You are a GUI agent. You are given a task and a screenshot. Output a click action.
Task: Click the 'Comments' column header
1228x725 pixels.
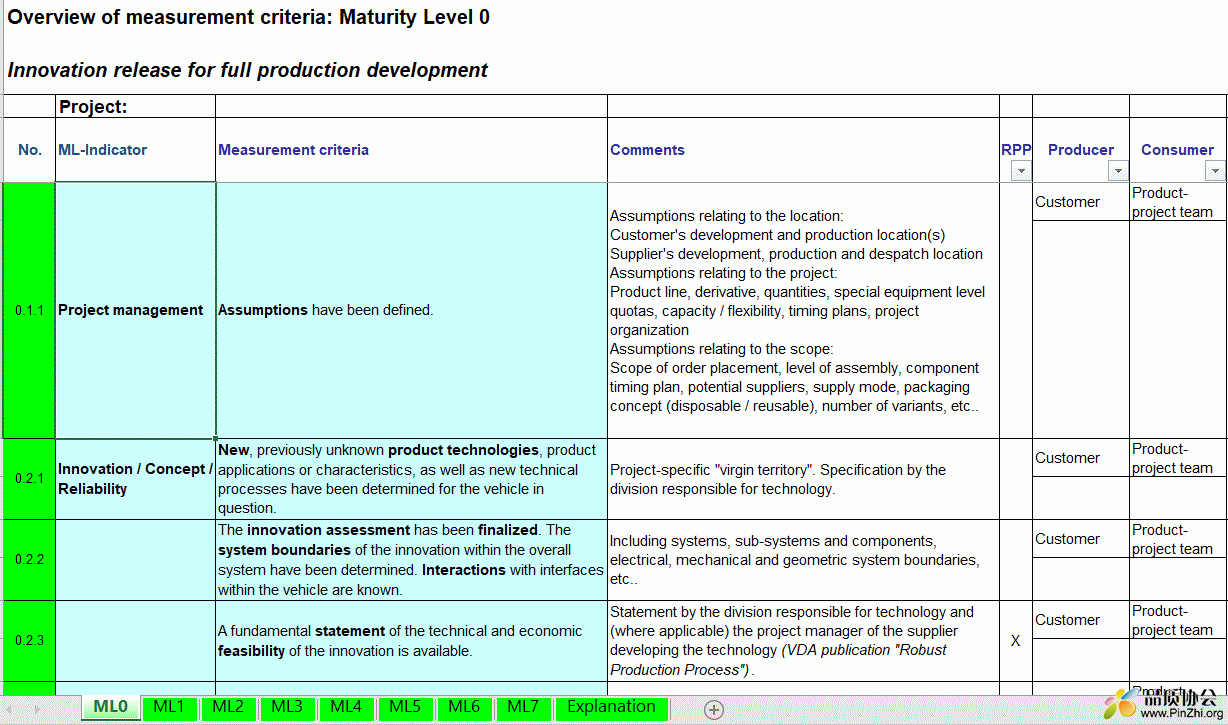point(803,150)
